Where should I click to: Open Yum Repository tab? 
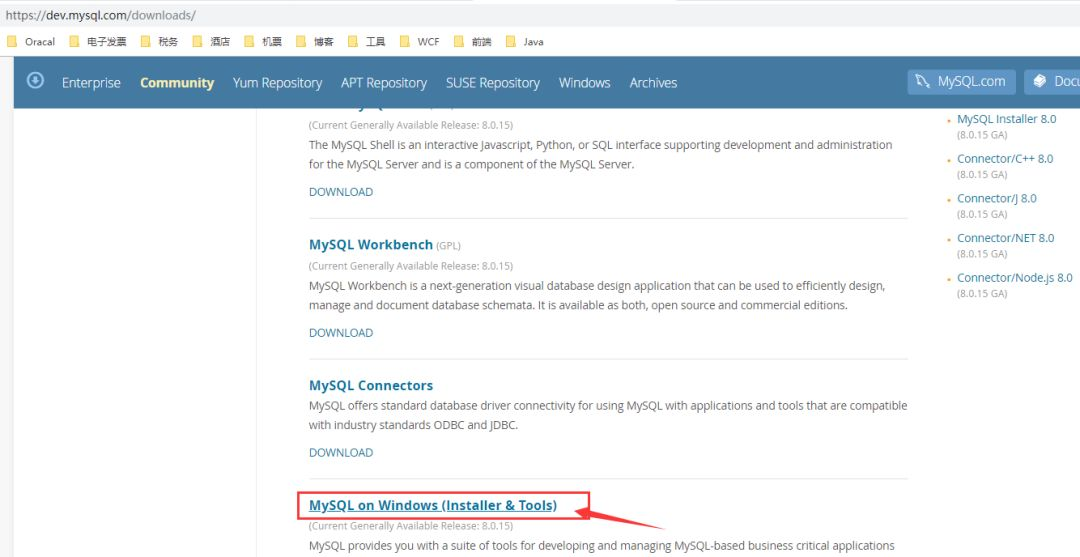click(278, 83)
